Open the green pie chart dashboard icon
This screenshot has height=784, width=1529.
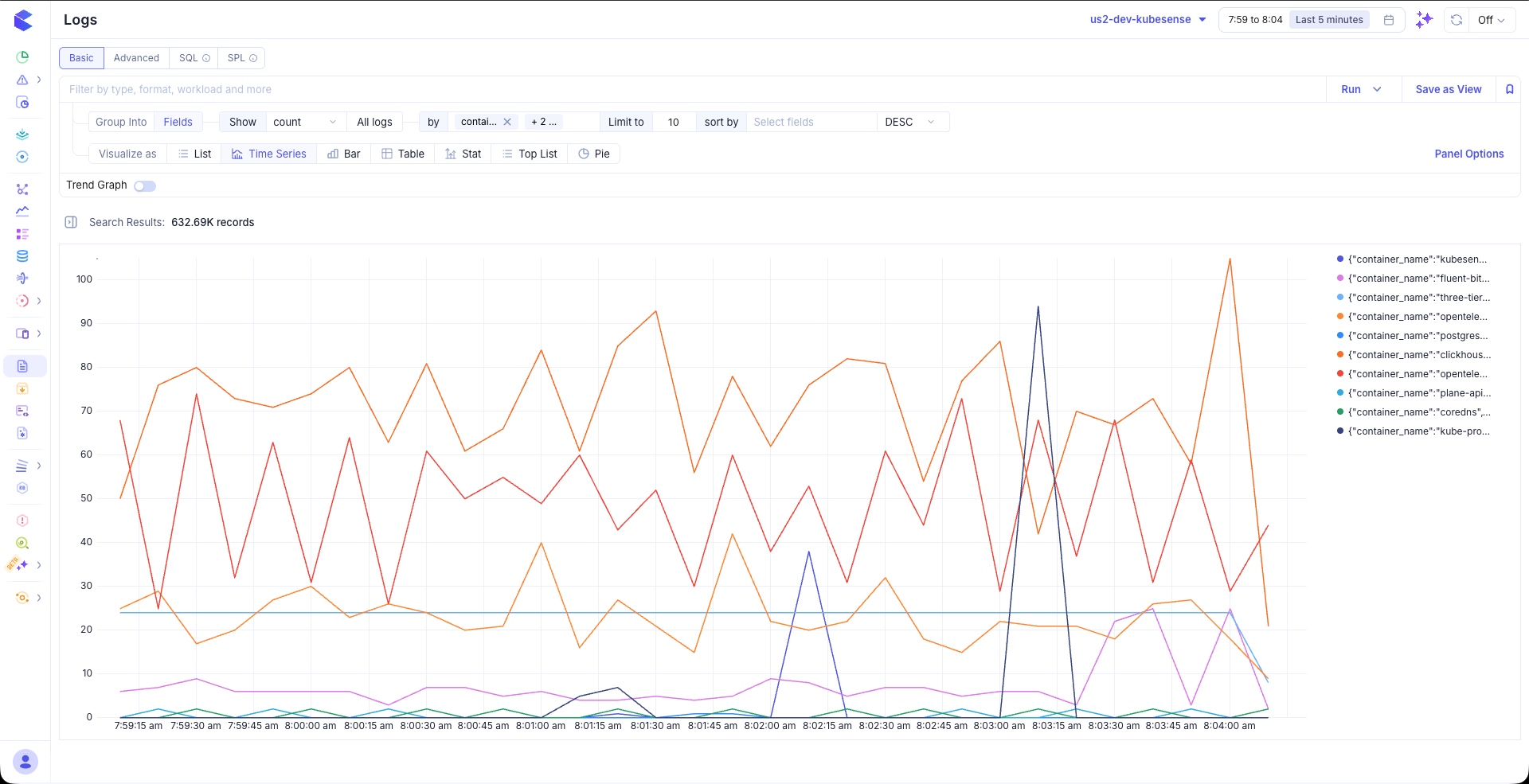point(22,57)
